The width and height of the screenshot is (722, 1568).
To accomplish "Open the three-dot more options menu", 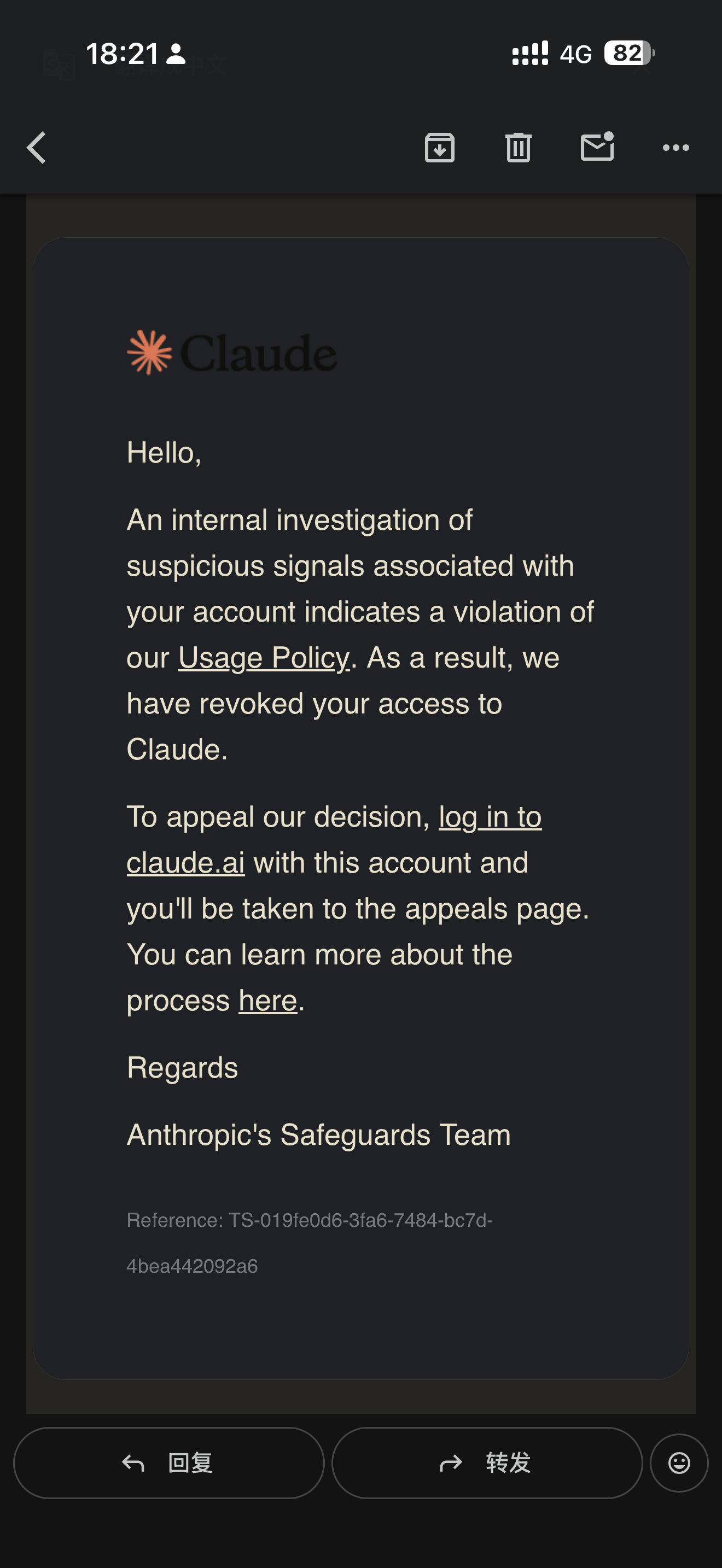I will point(676,147).
